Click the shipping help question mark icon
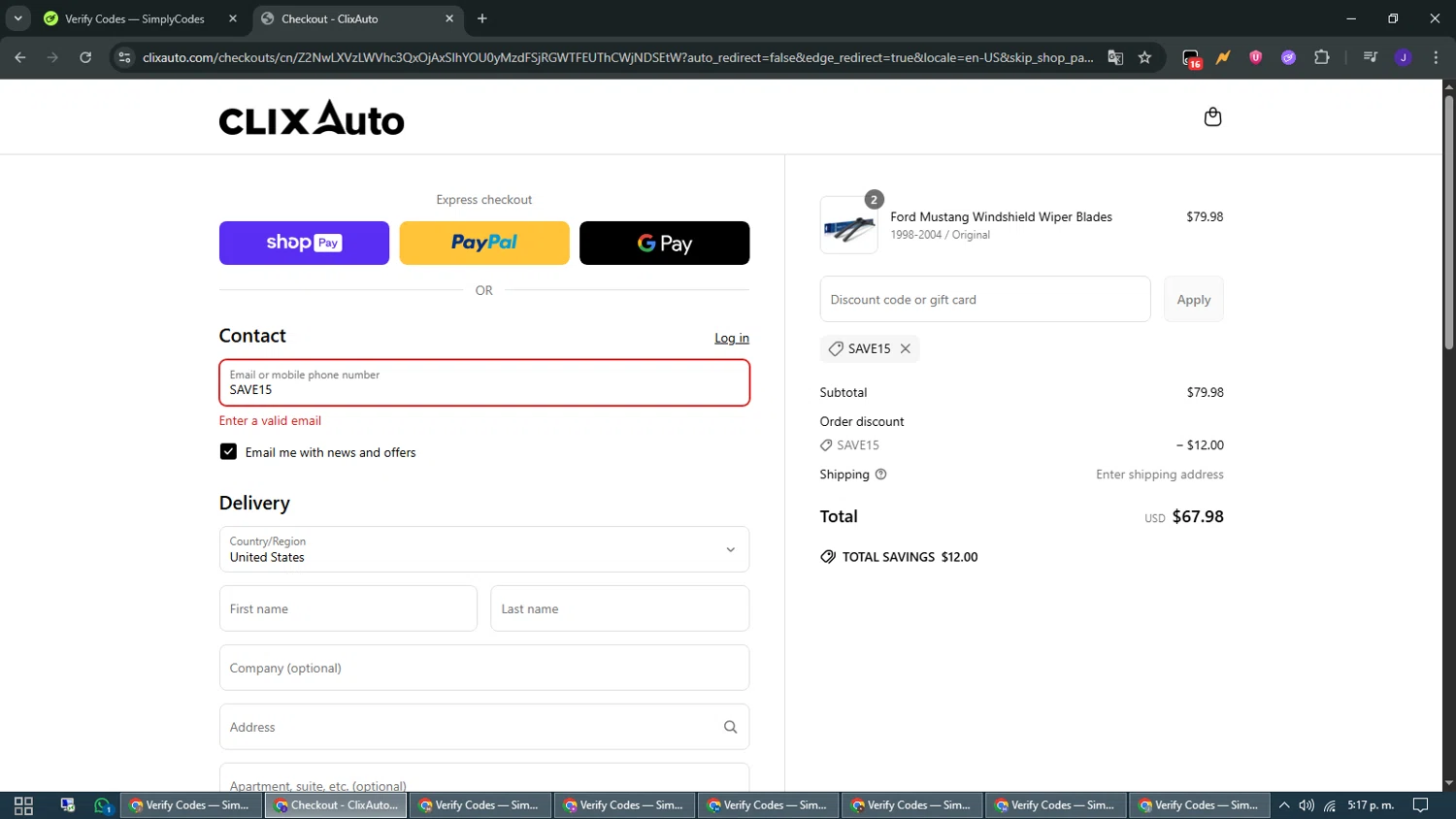The image size is (1456, 819). click(881, 475)
